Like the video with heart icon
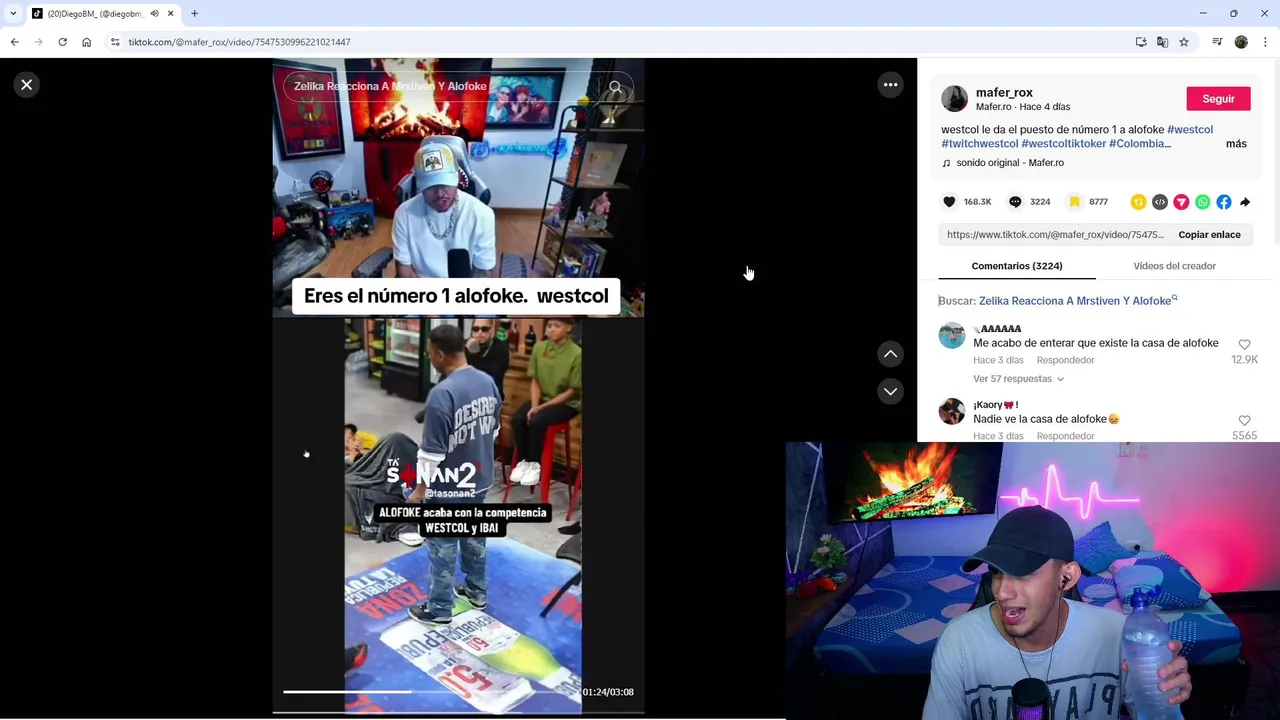 tap(949, 202)
